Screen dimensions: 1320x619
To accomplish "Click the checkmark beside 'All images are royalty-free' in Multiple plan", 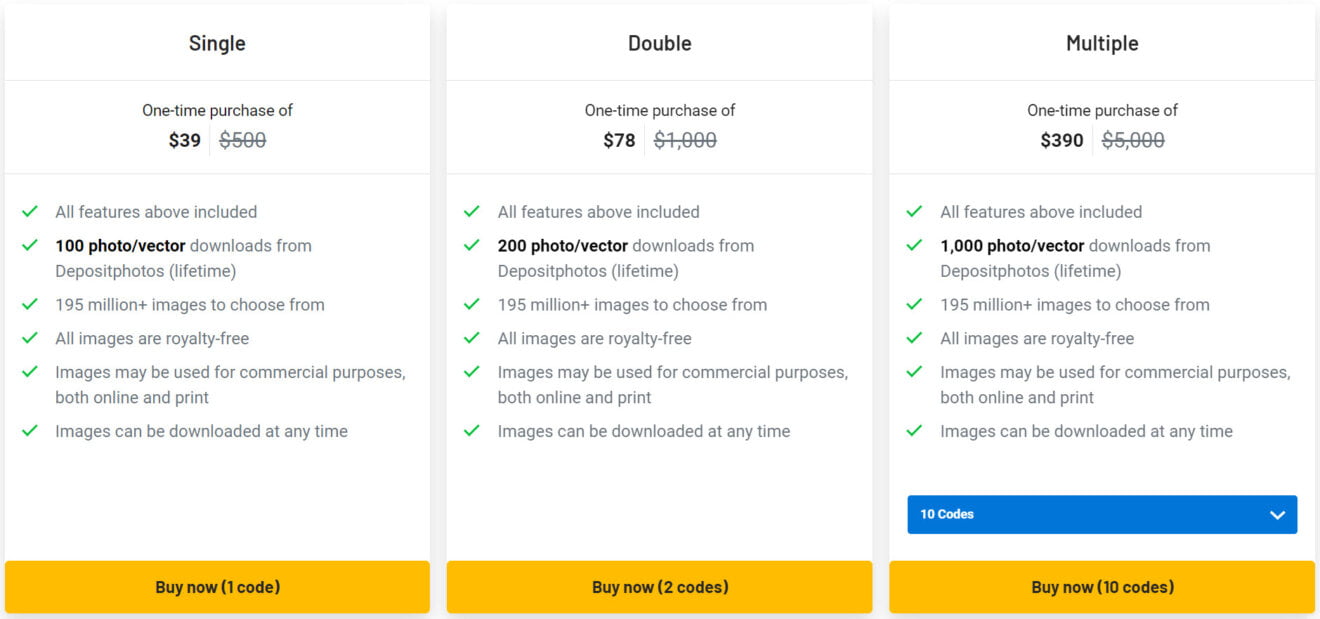I will pyautogui.click(x=913, y=338).
